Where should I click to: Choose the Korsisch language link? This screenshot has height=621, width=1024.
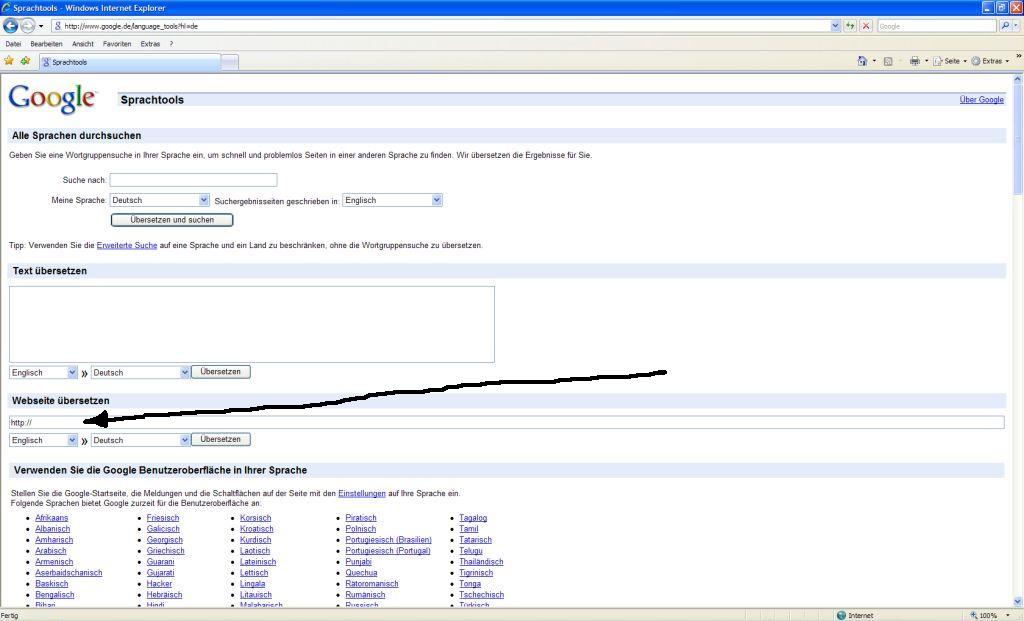click(255, 518)
